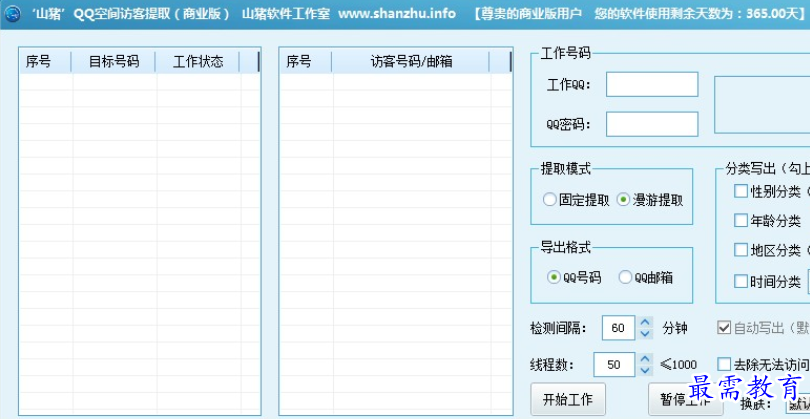Click 序号 column header in visitor list
Viewport: 810px width, 419px height.
click(x=306, y=62)
